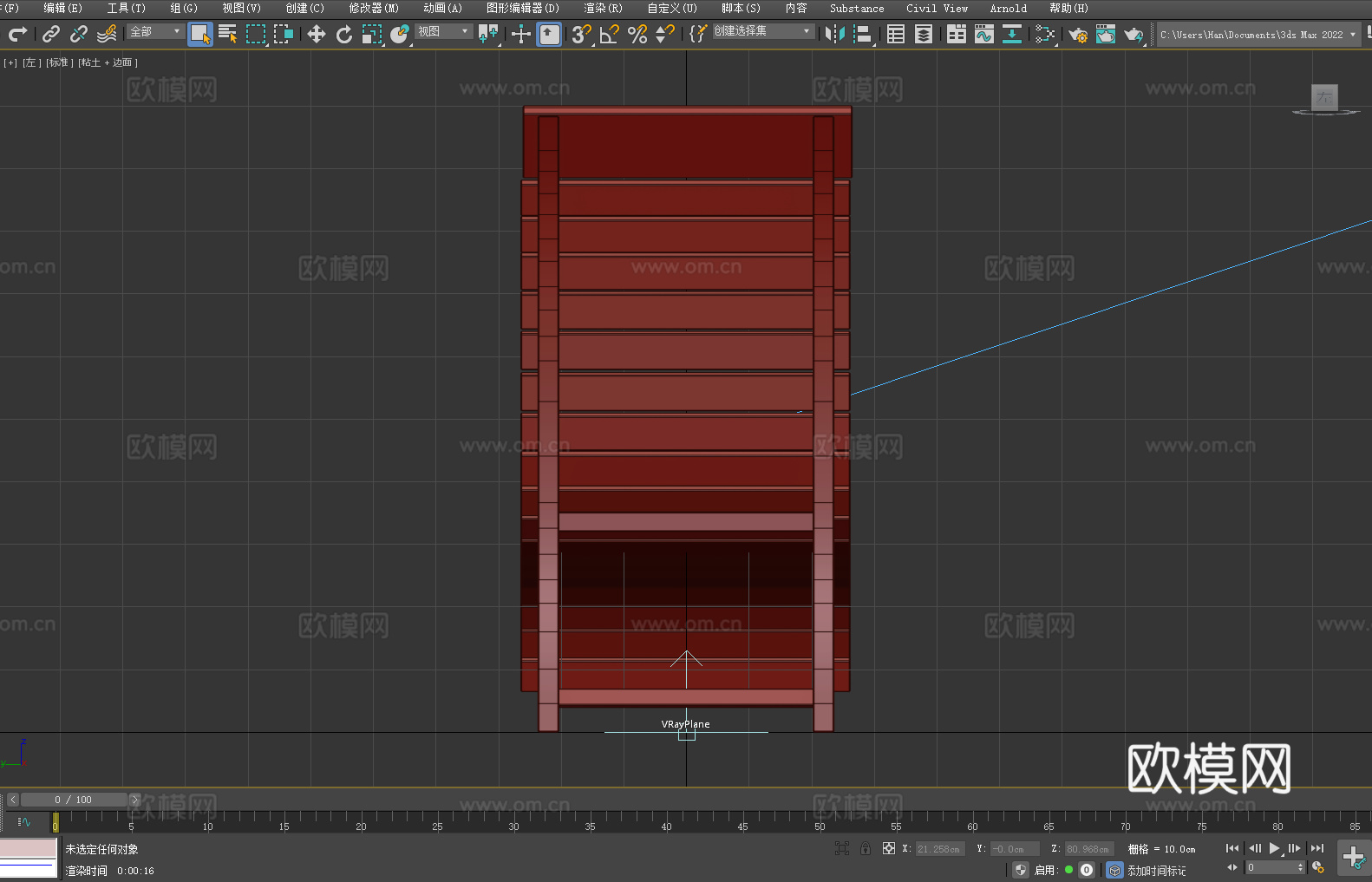
Task: Open the Scene Explorer toggle
Action: (x=896, y=34)
